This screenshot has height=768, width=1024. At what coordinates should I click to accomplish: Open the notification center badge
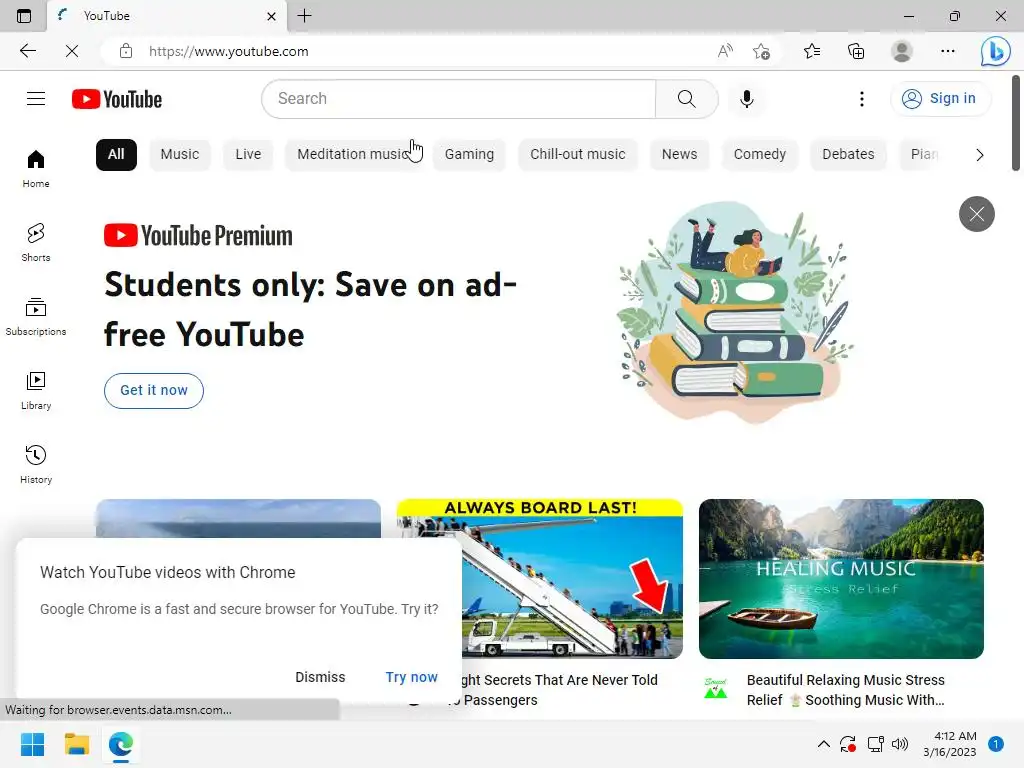tap(995, 744)
